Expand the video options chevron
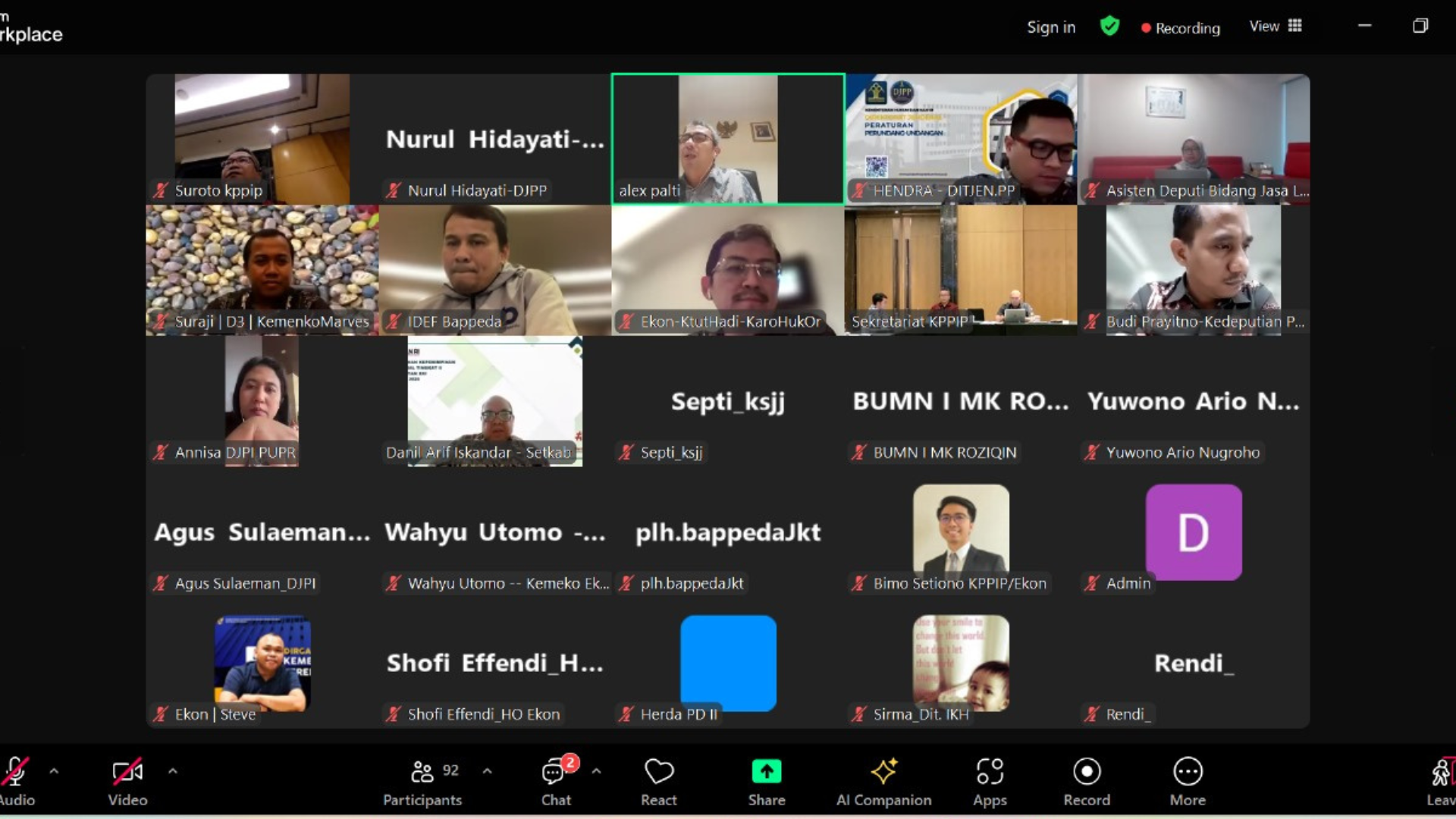The image size is (1456, 819). (x=173, y=771)
